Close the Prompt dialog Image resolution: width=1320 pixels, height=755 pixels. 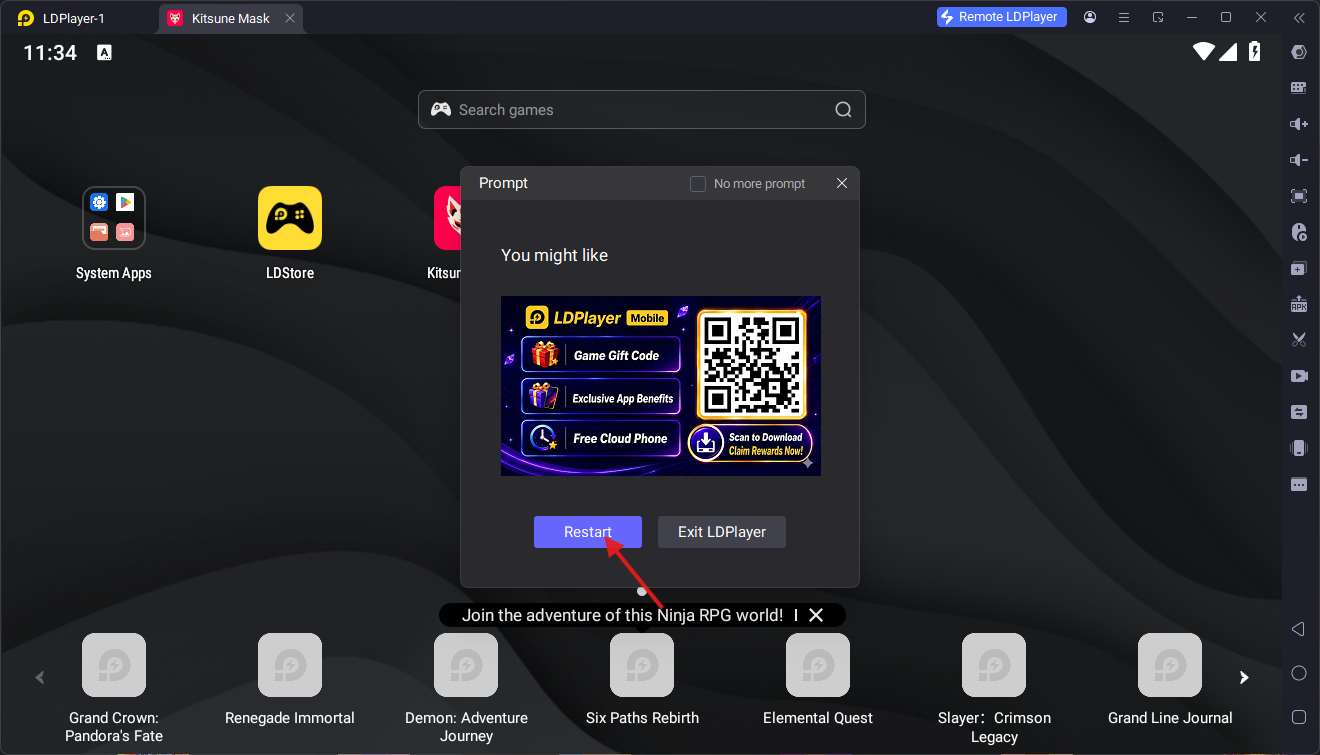[842, 183]
